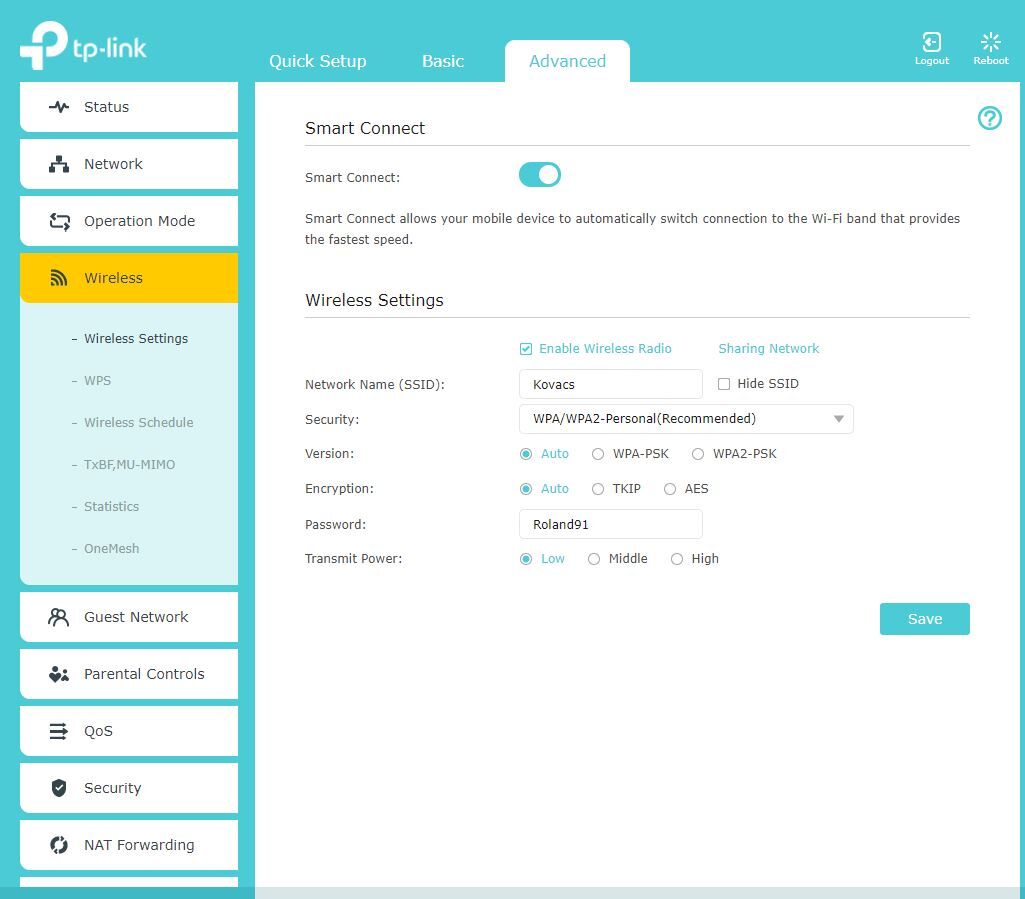Screen dimensions: 1025x899
Task: Click the Status pulse icon
Action: [x=59, y=107]
